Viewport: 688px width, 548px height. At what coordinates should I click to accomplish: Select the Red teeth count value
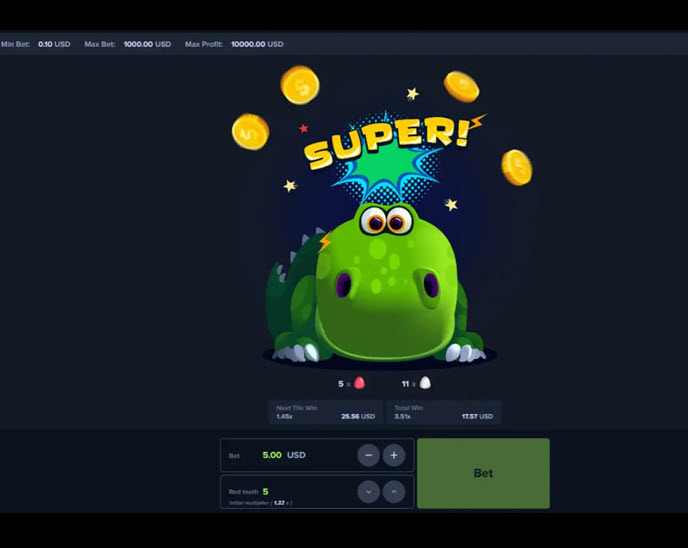point(265,491)
